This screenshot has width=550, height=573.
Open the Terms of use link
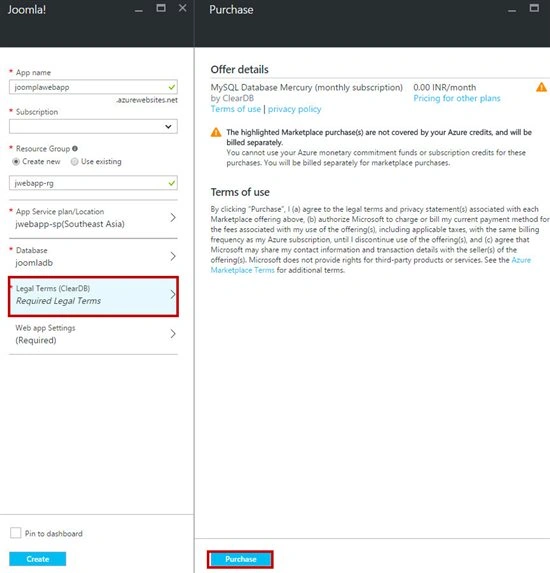tap(236, 109)
